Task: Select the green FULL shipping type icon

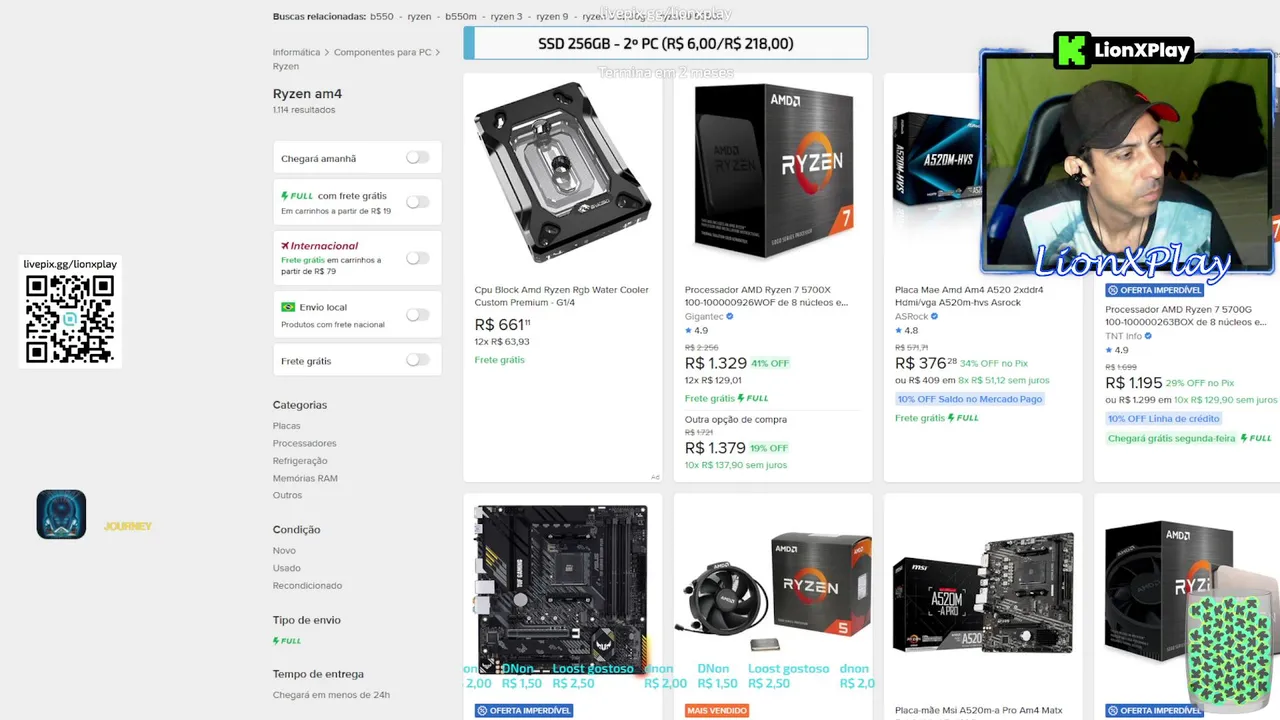Action: pyautogui.click(x=287, y=641)
